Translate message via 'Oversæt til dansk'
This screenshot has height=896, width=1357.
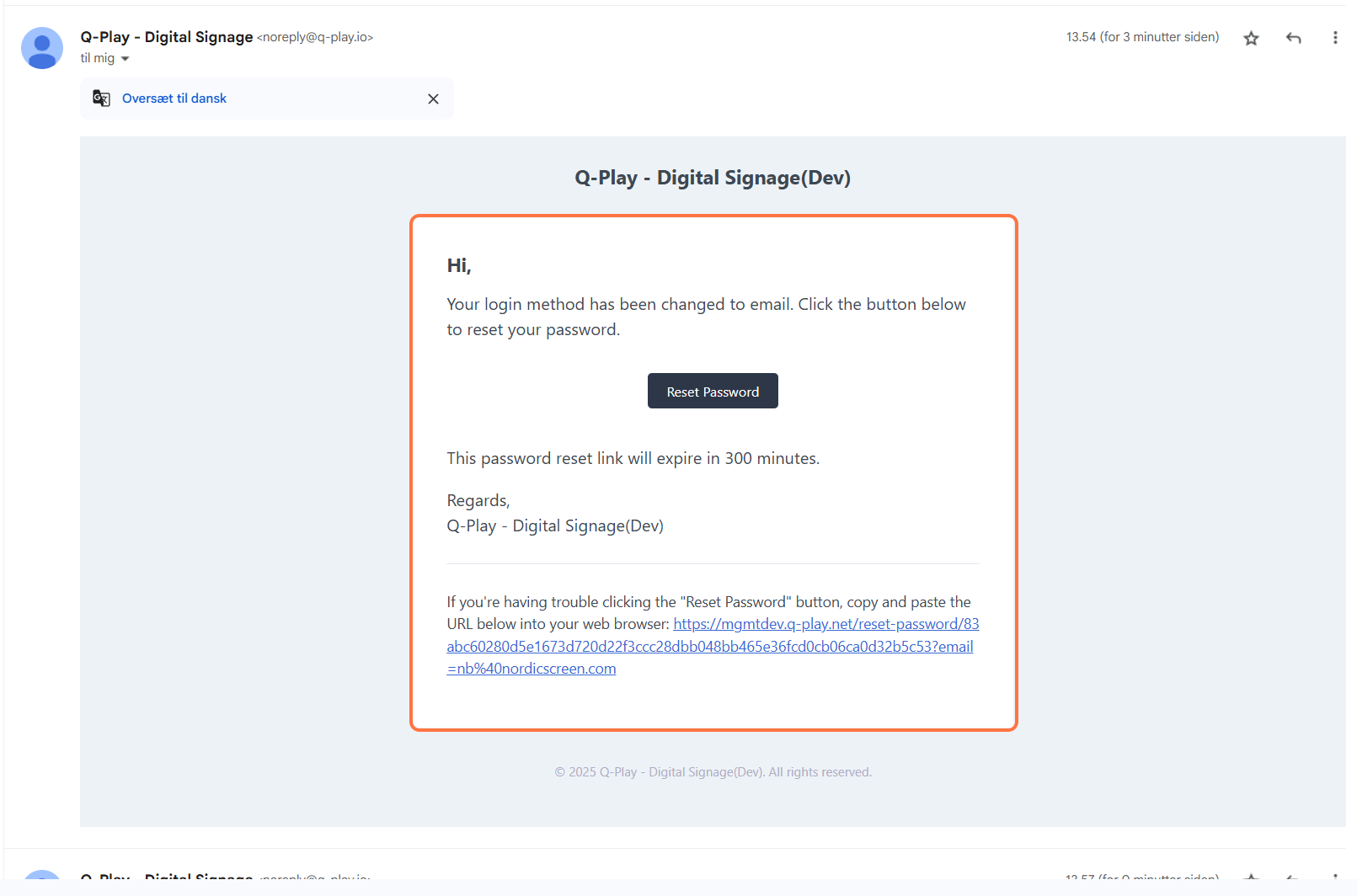(x=174, y=99)
